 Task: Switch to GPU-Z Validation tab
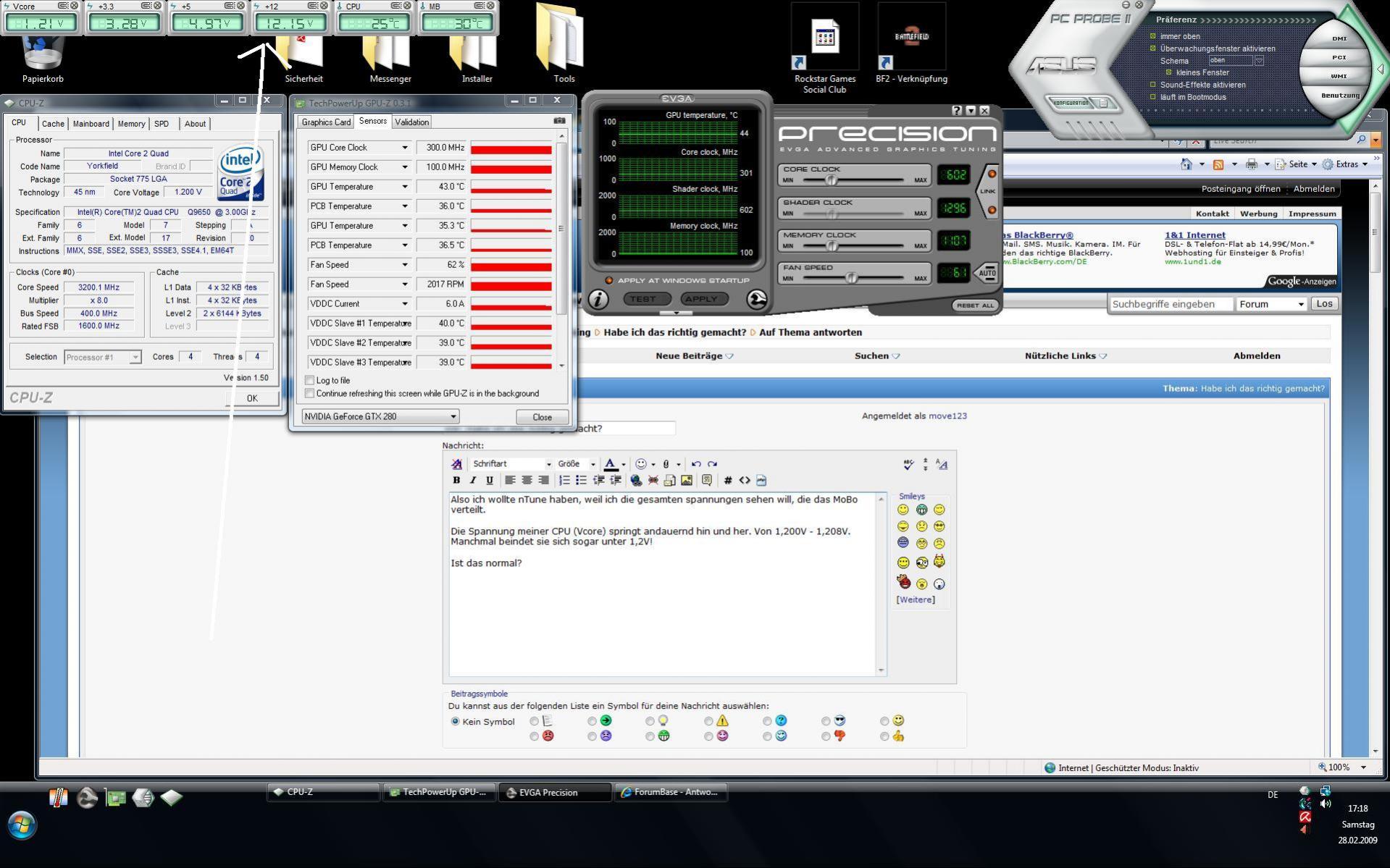[x=411, y=122]
